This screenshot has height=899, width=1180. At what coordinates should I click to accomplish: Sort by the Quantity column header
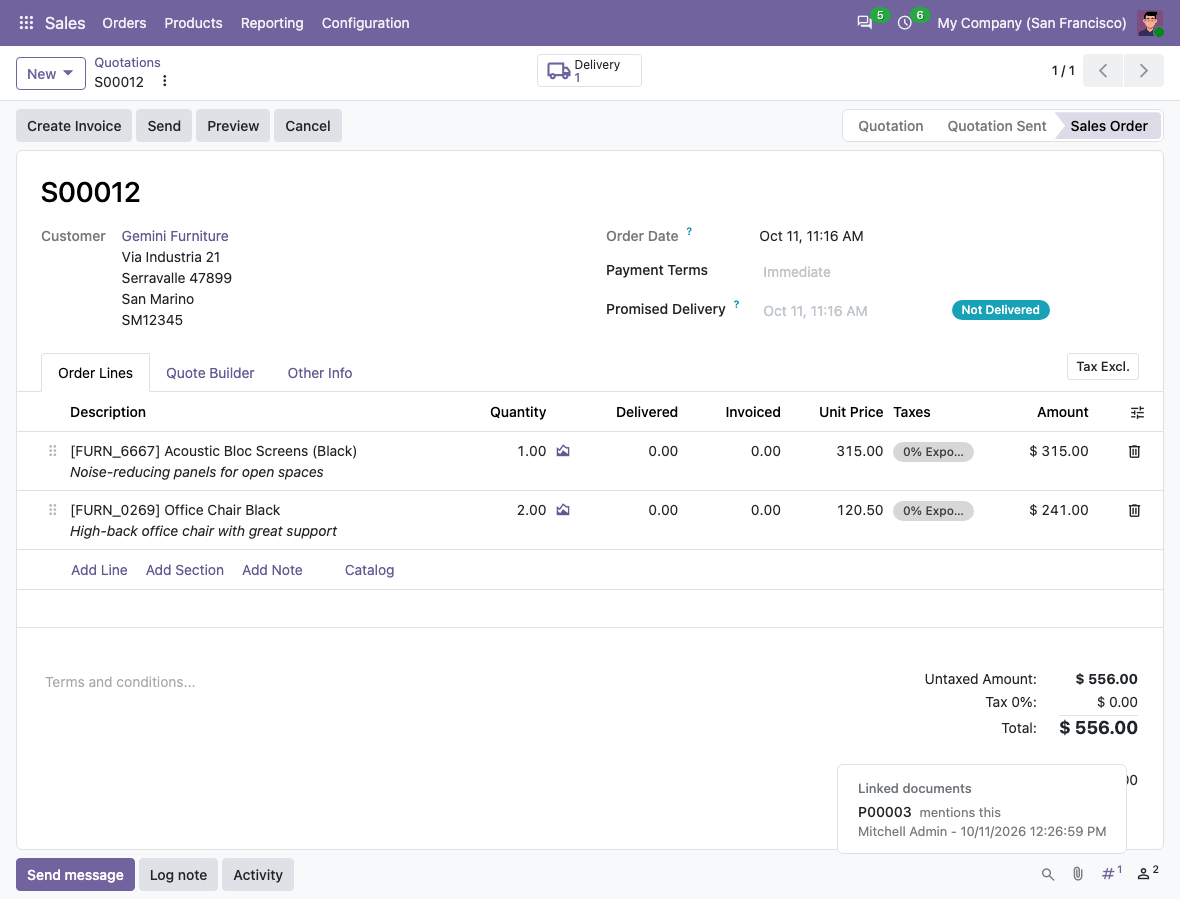coord(518,412)
